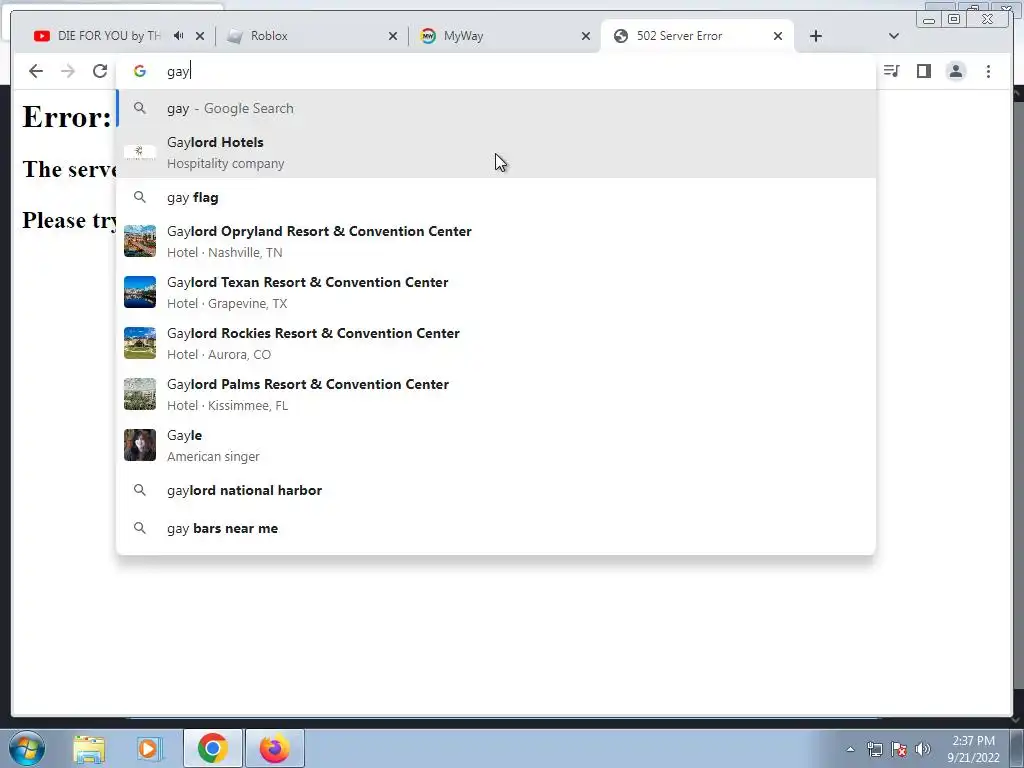The width and height of the screenshot is (1024, 768).
Task: Select Gaylord Texan Resort suggestion
Action: 496,292
